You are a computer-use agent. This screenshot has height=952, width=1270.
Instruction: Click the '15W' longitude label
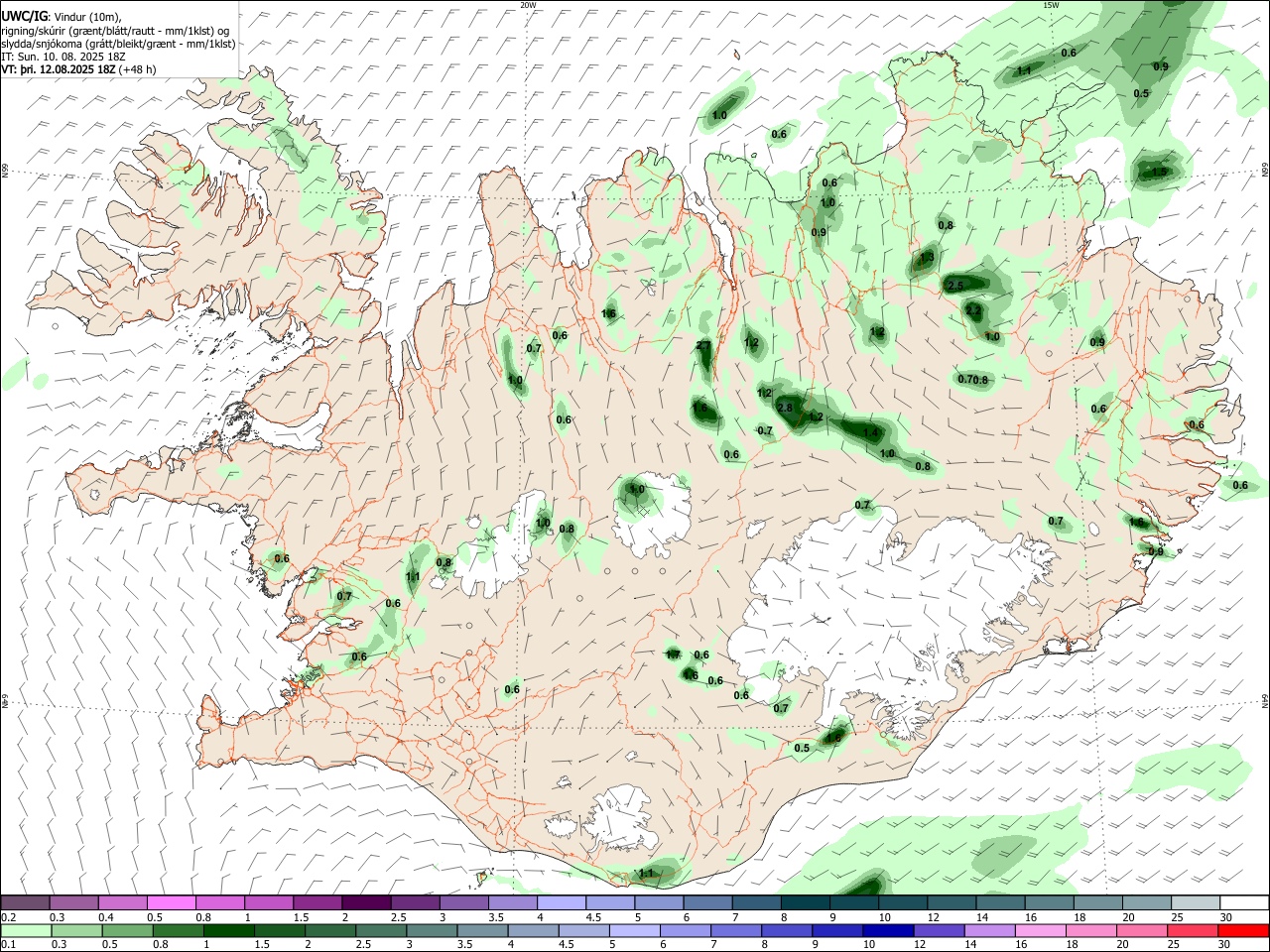pyautogui.click(x=1051, y=5)
